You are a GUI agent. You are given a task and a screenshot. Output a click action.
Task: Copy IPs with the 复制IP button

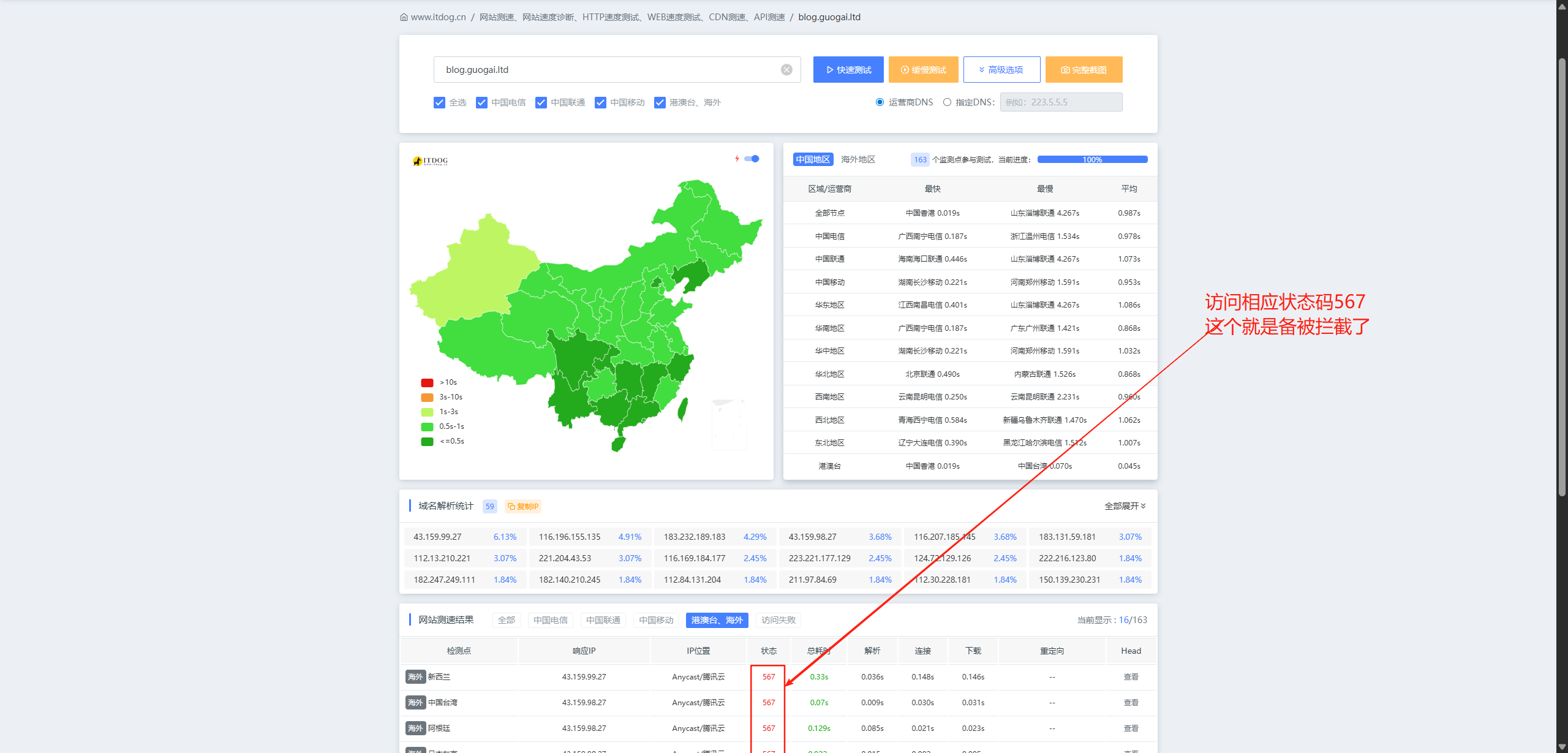coord(523,506)
